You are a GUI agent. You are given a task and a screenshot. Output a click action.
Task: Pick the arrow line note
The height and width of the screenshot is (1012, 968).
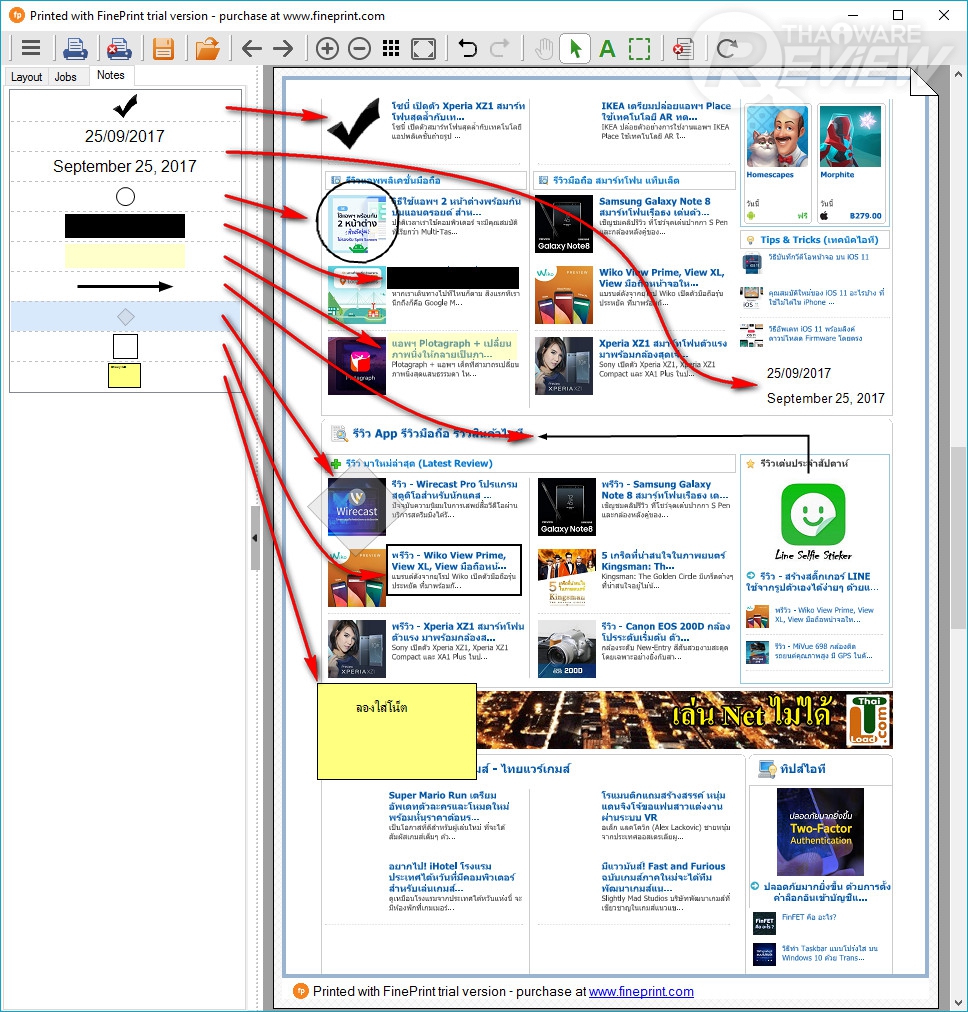point(125,287)
